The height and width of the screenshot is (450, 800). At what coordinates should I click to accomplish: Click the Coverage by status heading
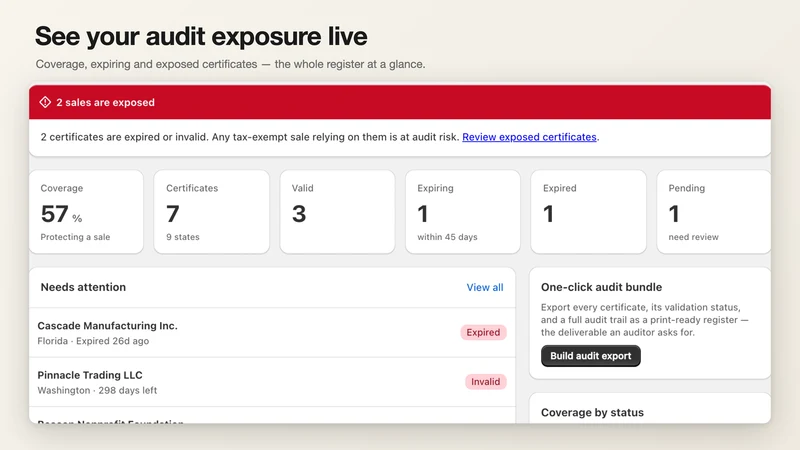pos(592,412)
